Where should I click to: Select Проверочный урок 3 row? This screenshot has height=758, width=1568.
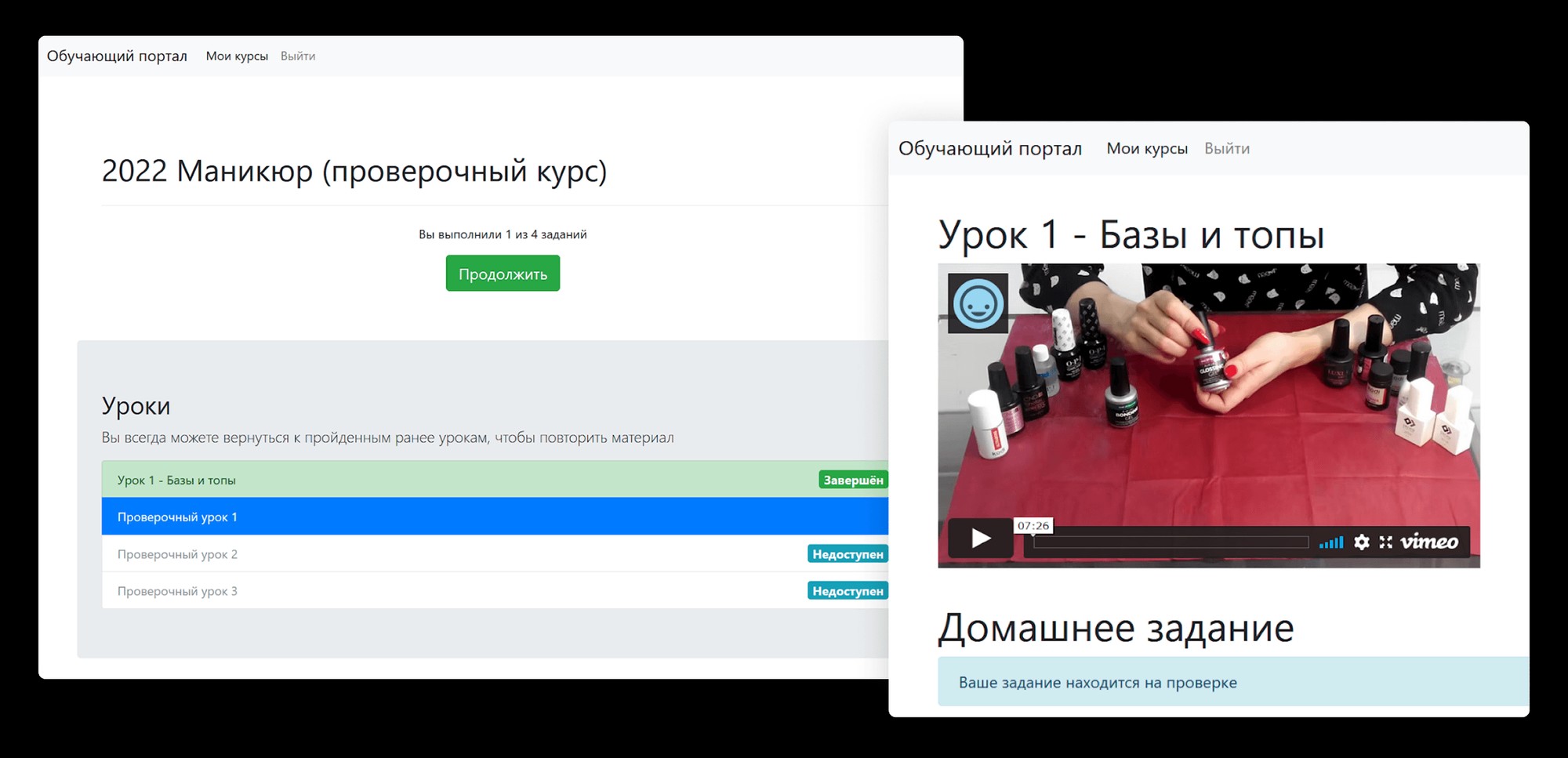pos(495,590)
